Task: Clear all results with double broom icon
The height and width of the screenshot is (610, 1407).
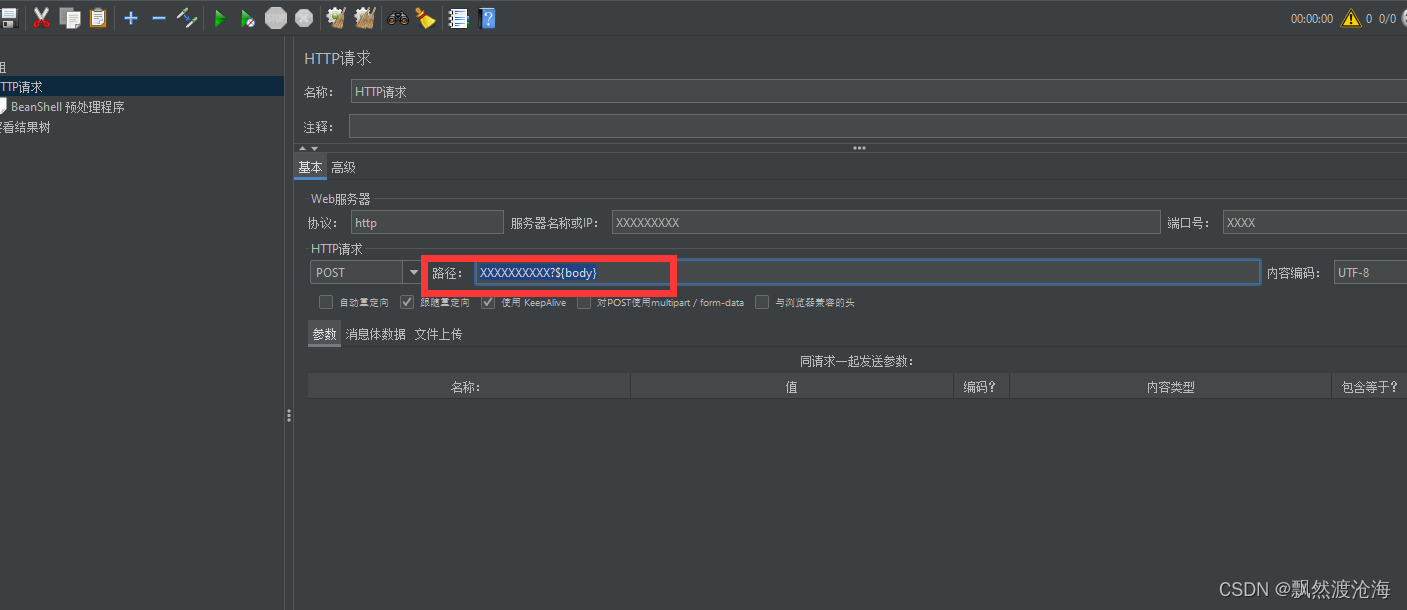Action: point(365,18)
